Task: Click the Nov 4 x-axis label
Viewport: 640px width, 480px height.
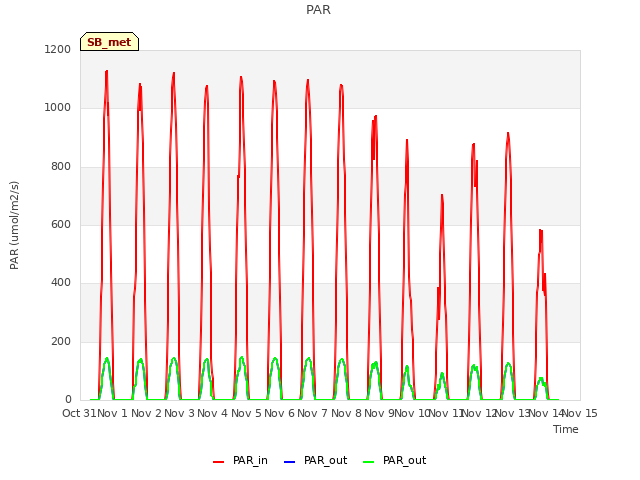Action: [x=213, y=413]
